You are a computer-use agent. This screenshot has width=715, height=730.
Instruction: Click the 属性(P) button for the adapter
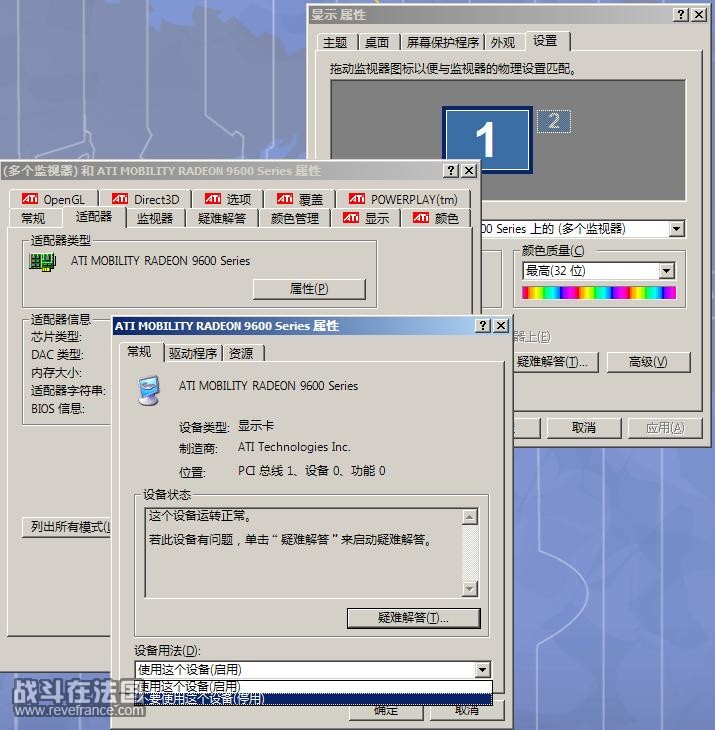coord(309,289)
